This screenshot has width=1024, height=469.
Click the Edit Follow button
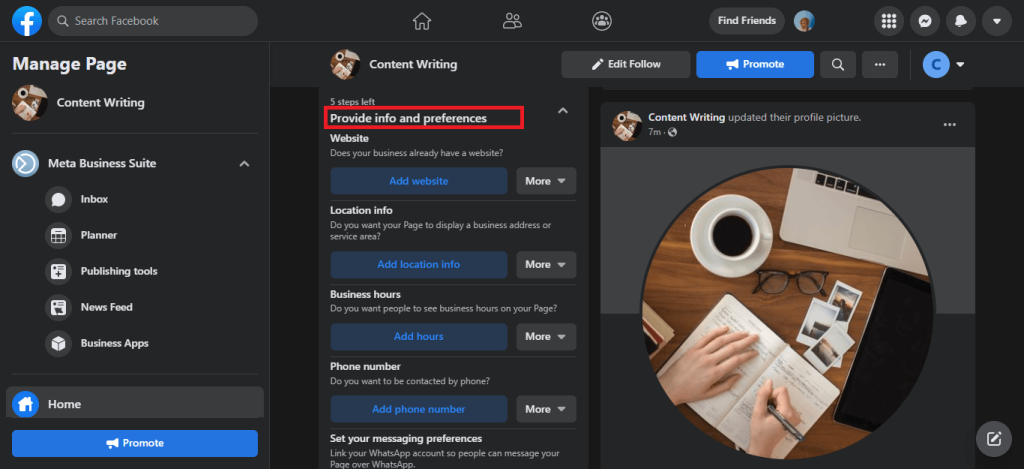[x=626, y=64]
